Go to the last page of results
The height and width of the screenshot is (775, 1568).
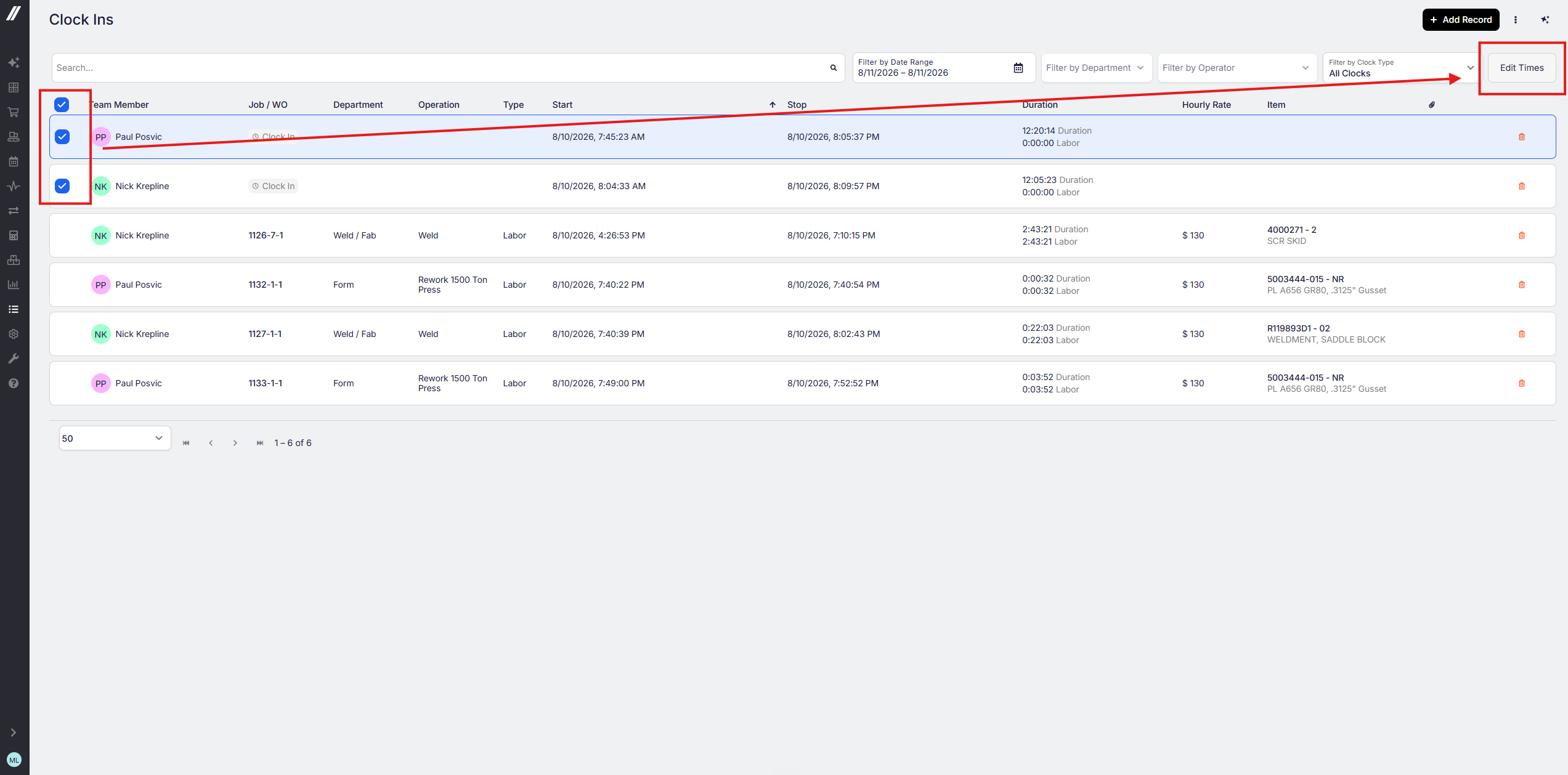260,443
